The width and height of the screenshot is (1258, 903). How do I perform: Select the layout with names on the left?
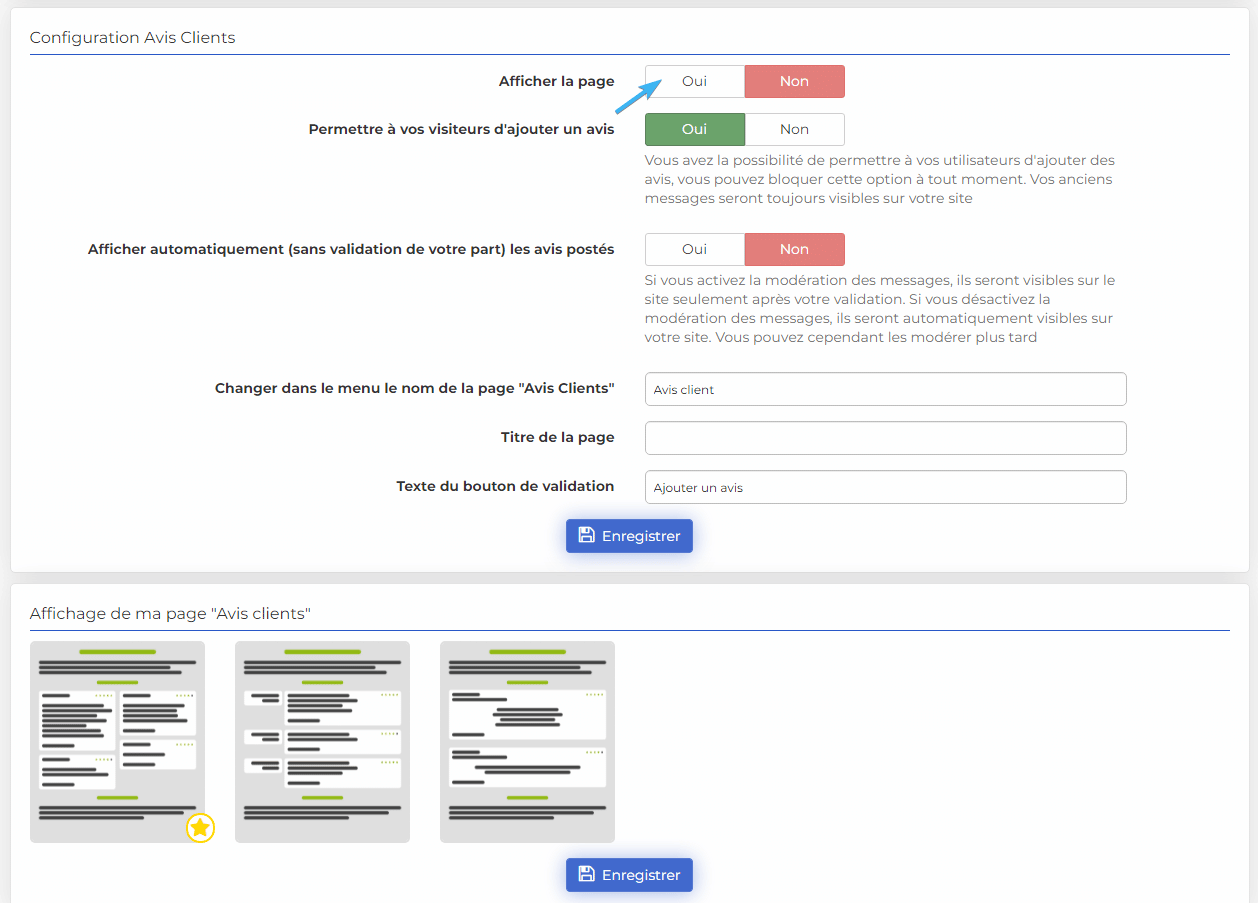click(322, 742)
